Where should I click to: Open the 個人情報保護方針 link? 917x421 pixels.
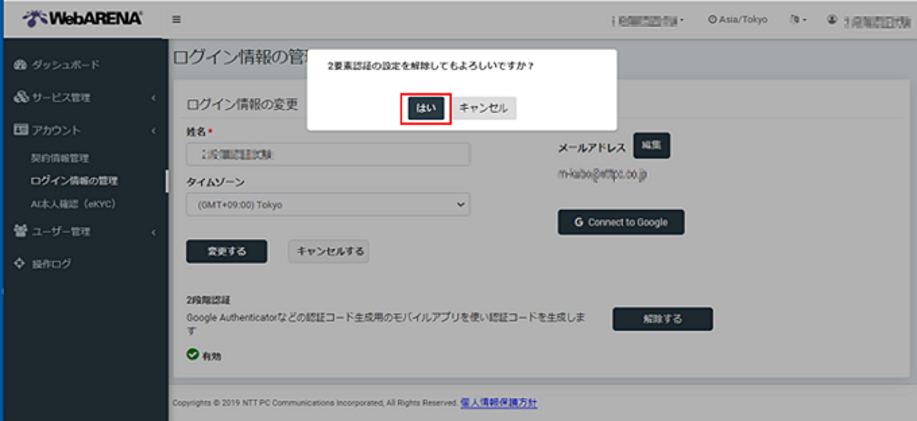(x=499, y=403)
